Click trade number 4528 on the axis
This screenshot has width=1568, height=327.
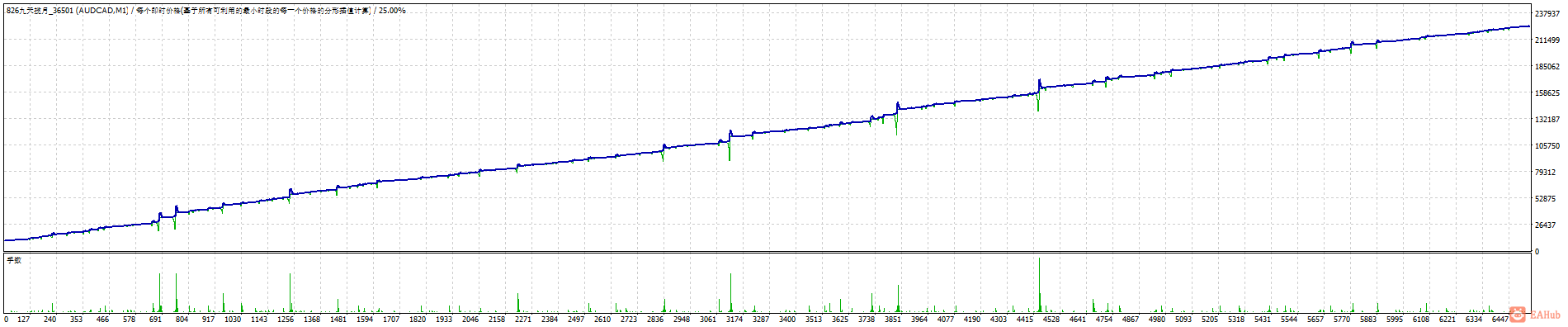click(1051, 319)
